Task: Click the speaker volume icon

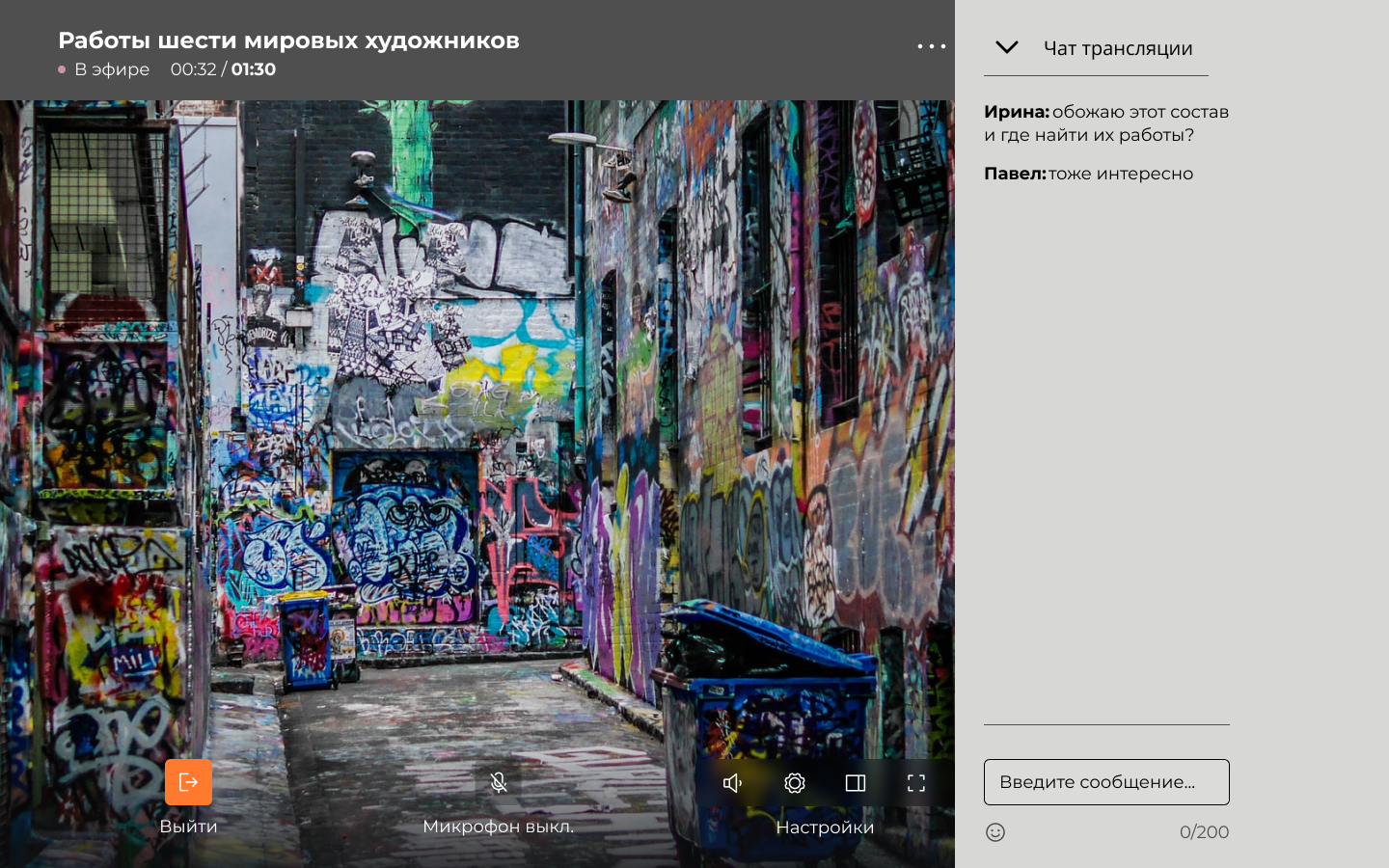Action: [x=733, y=783]
